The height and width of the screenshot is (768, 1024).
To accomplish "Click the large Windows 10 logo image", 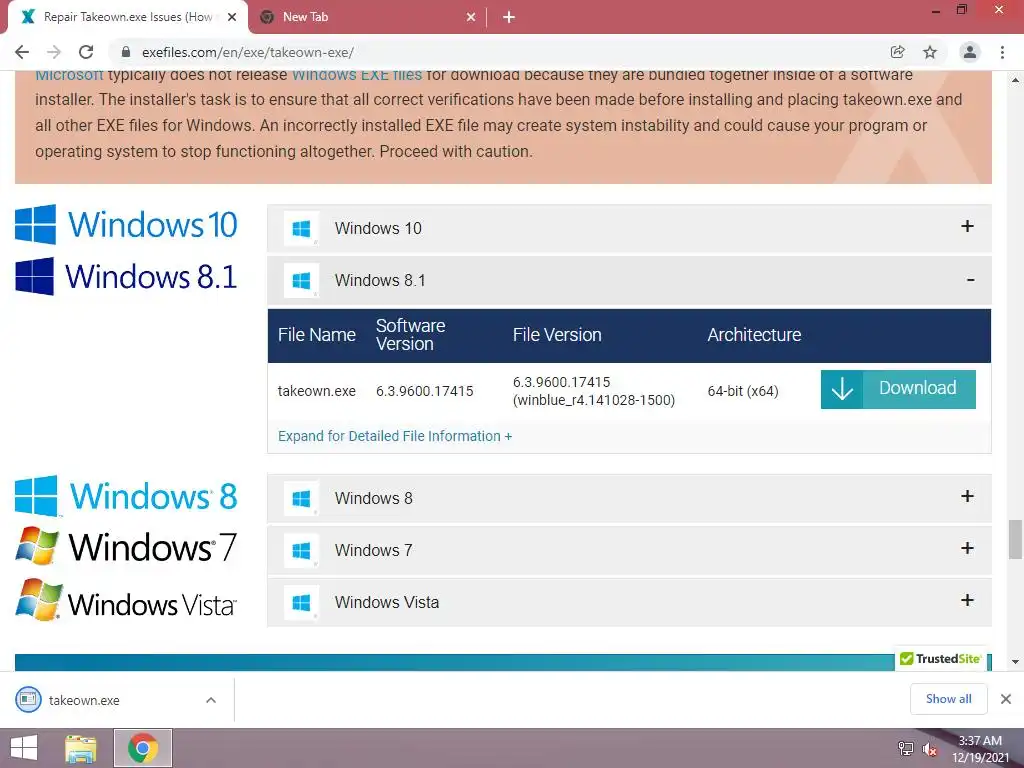I will [126, 225].
